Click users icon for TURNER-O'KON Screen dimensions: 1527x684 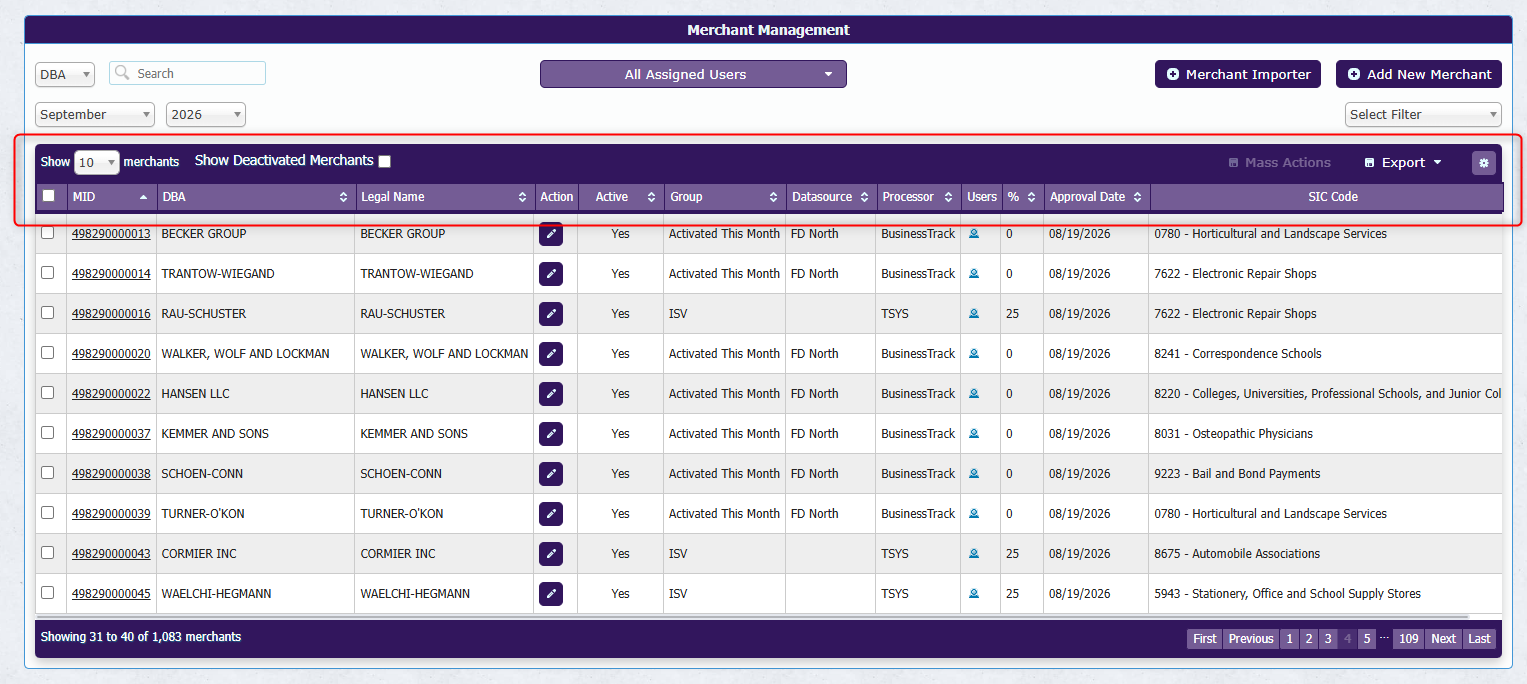pos(974,514)
